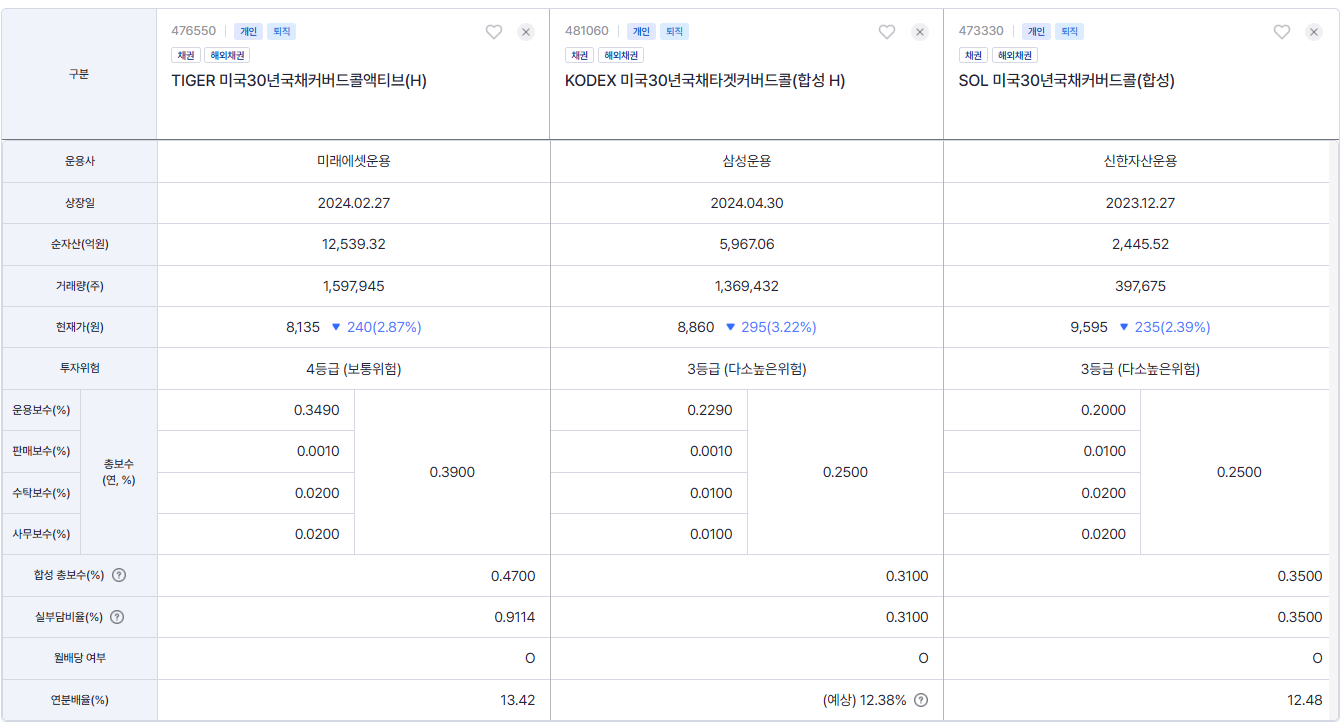This screenshot has height=723, width=1344.
Task: Click the 운용보수(%) row label
Action: click(41, 410)
